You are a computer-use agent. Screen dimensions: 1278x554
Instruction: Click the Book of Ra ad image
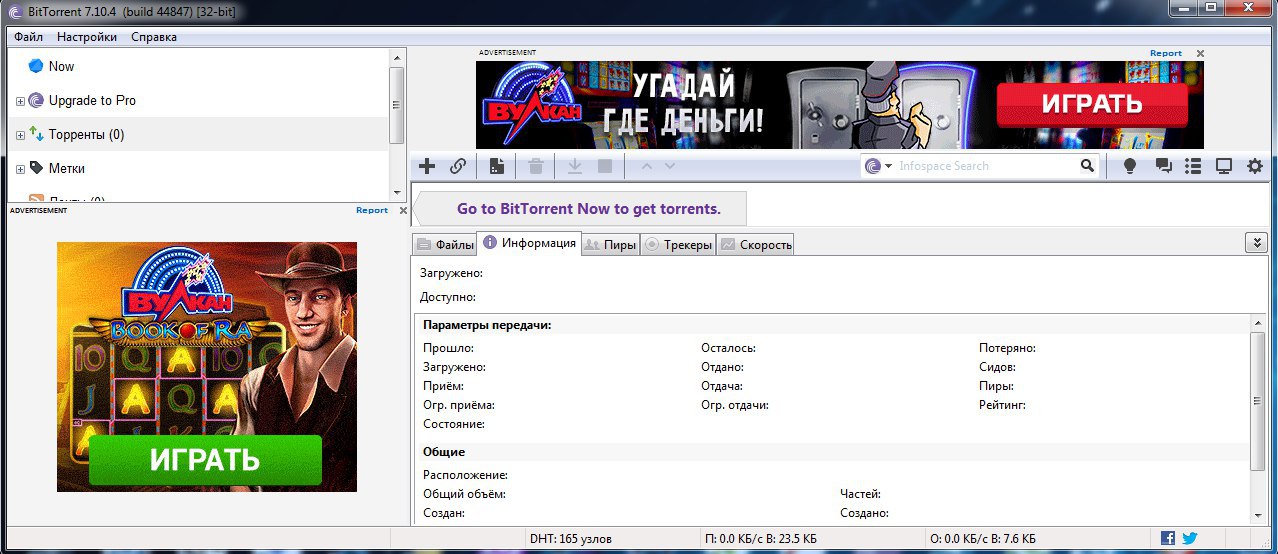click(207, 367)
